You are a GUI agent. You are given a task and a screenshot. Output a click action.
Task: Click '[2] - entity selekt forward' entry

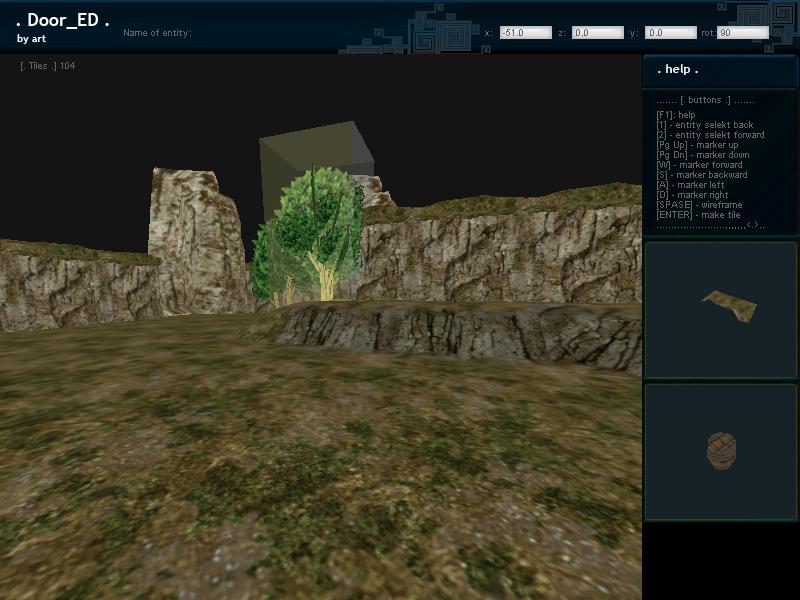coord(710,135)
